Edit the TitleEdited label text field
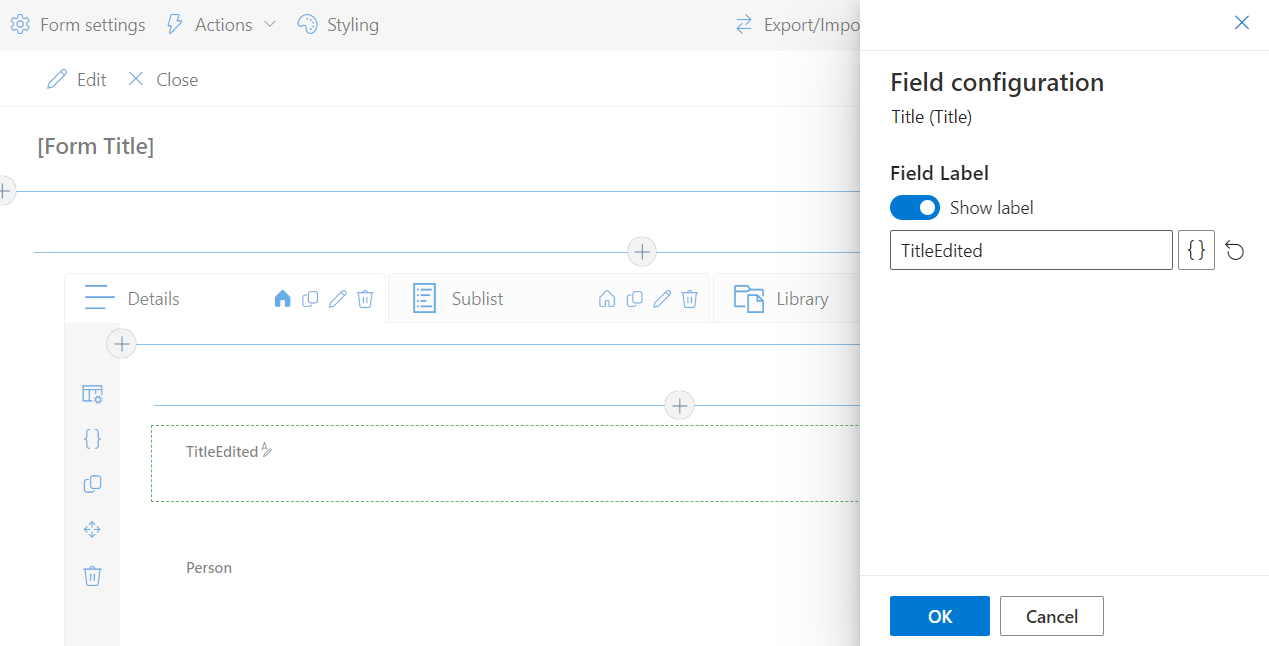 point(1030,251)
